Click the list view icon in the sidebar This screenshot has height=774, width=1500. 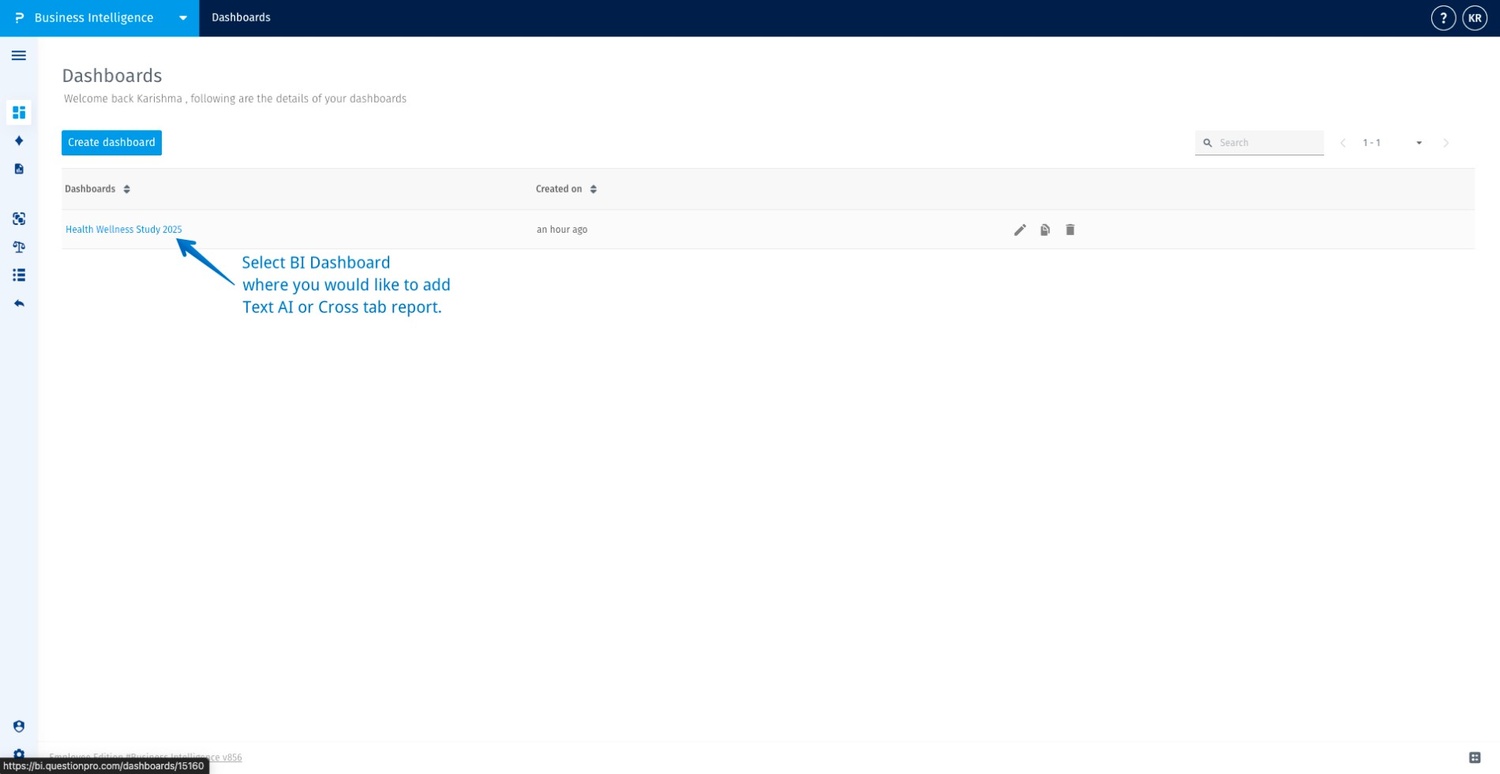(18, 274)
